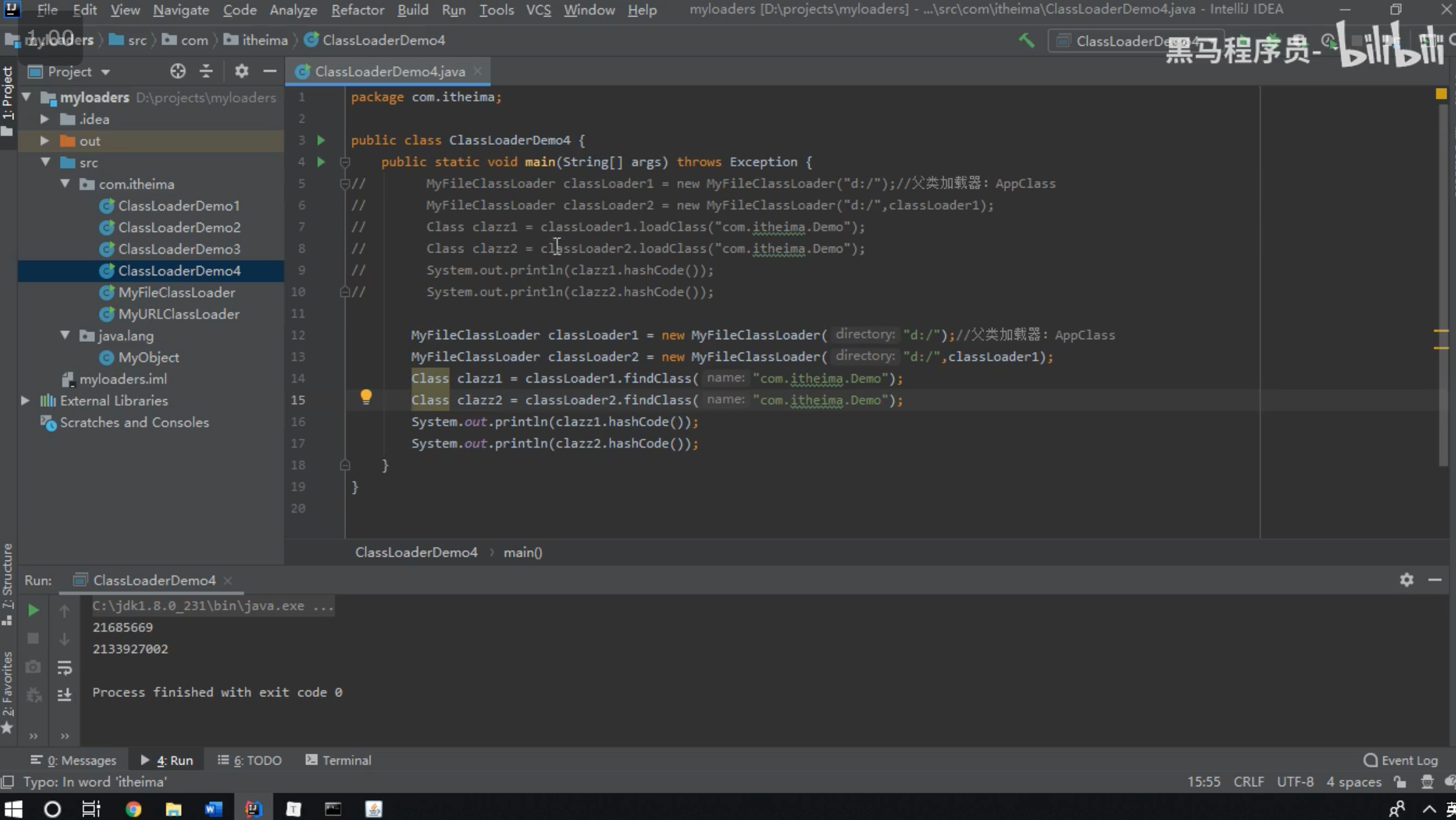Expand External Libraries node
Viewport: 1456px width, 820px height.
coord(25,401)
